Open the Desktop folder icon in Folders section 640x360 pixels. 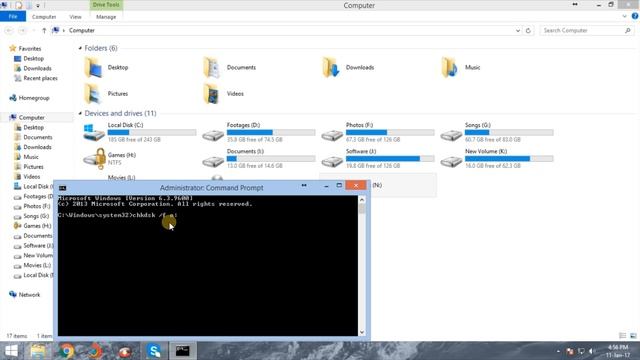(93, 67)
